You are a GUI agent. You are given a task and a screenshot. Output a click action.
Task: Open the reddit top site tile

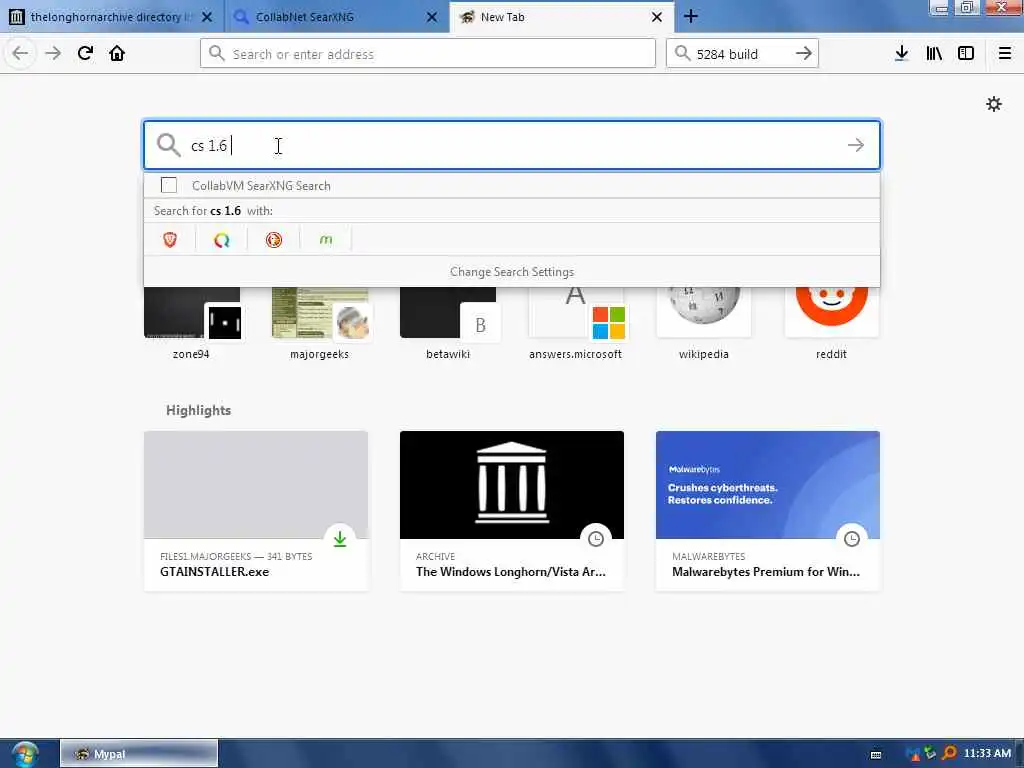coord(831,323)
